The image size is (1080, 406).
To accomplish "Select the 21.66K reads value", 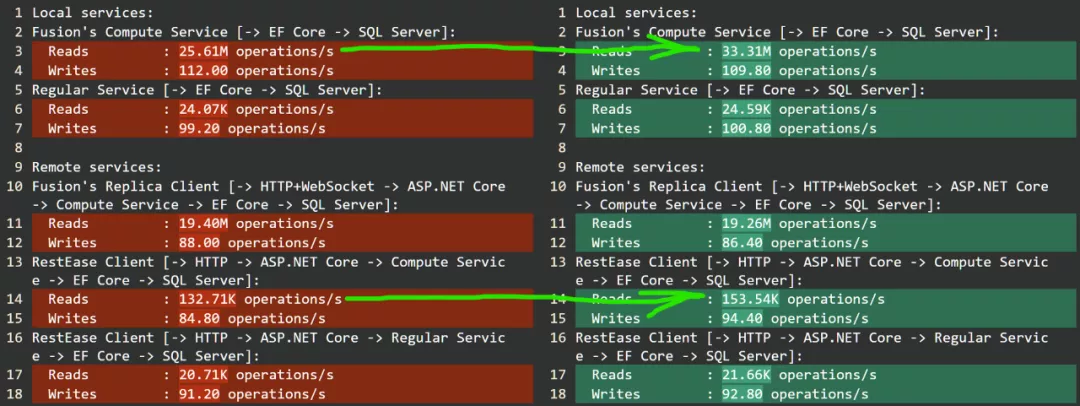I will coord(747,376).
